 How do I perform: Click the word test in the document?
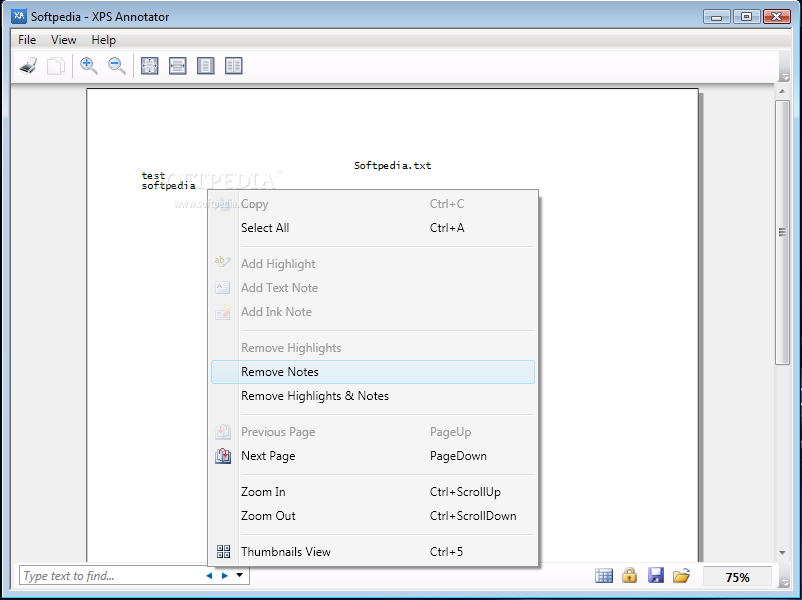[153, 175]
